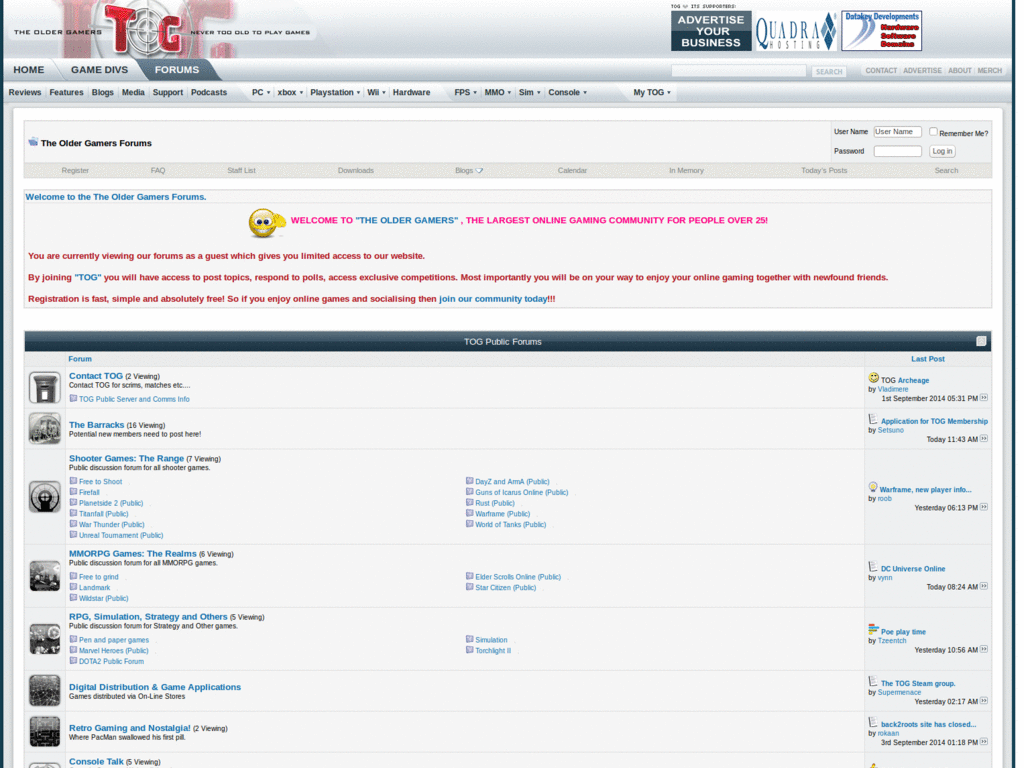Go to last post of TOG Archeage
This screenshot has width=1024, height=768.
click(984, 398)
